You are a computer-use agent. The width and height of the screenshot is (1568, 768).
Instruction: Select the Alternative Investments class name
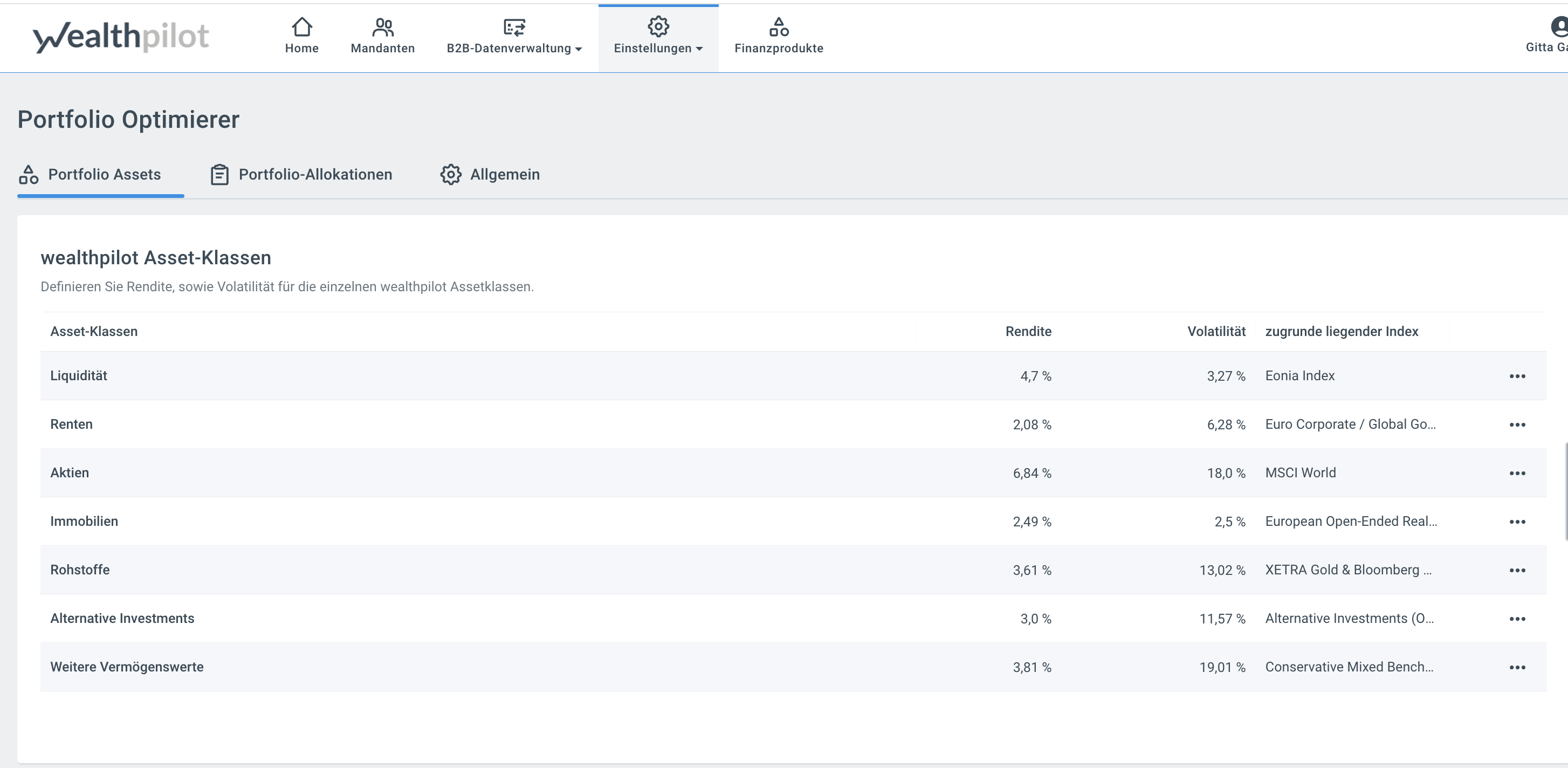pos(122,618)
